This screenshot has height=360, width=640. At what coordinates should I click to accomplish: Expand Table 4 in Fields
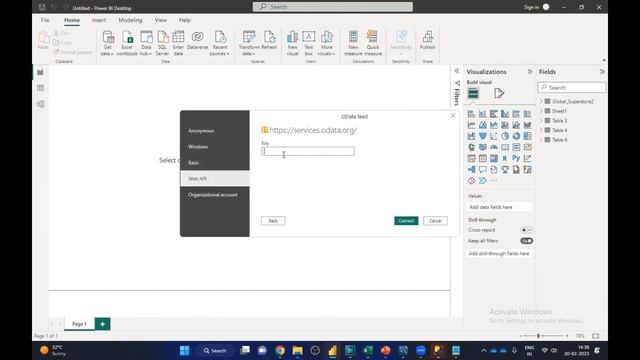click(x=541, y=130)
